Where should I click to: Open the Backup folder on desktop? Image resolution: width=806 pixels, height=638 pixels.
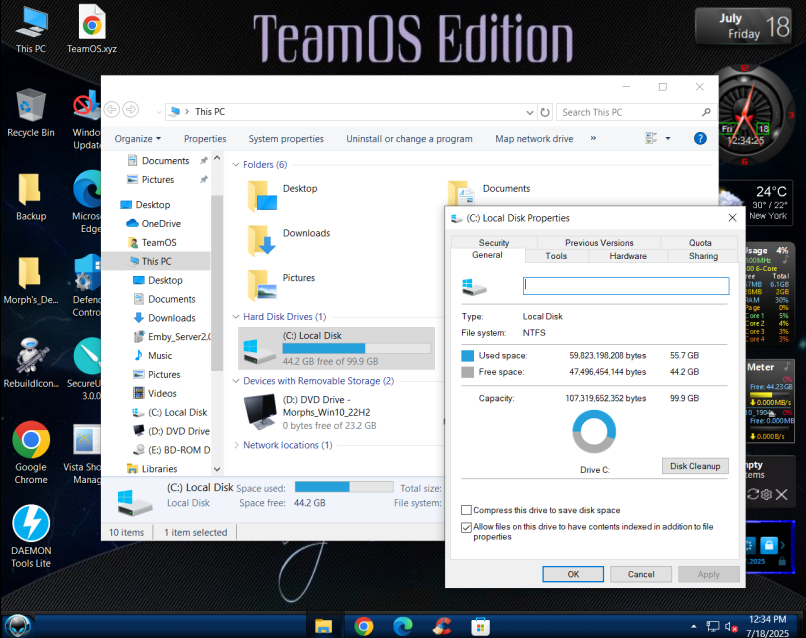tap(31, 197)
